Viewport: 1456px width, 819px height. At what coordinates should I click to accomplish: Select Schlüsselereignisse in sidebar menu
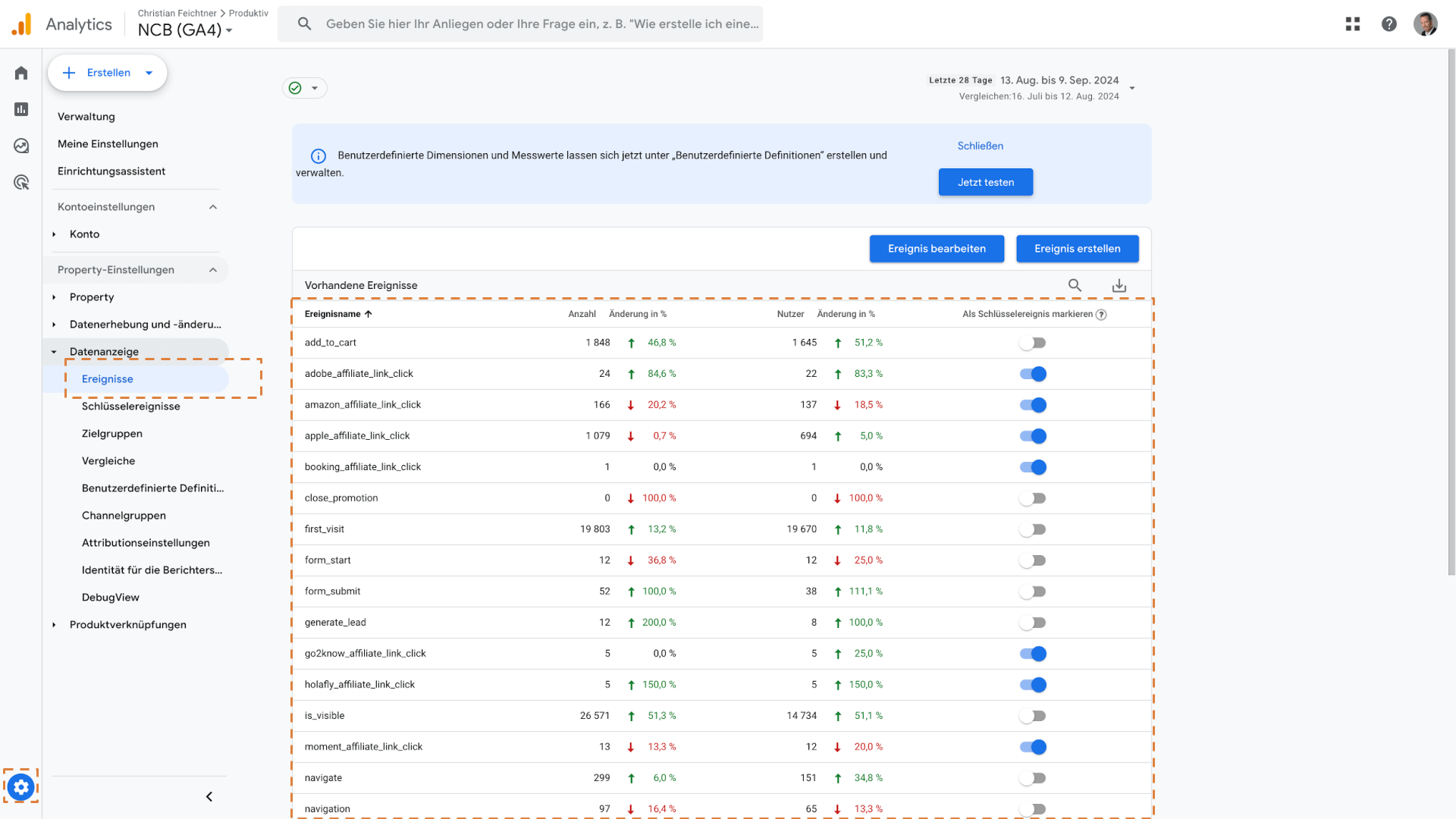click(x=131, y=406)
